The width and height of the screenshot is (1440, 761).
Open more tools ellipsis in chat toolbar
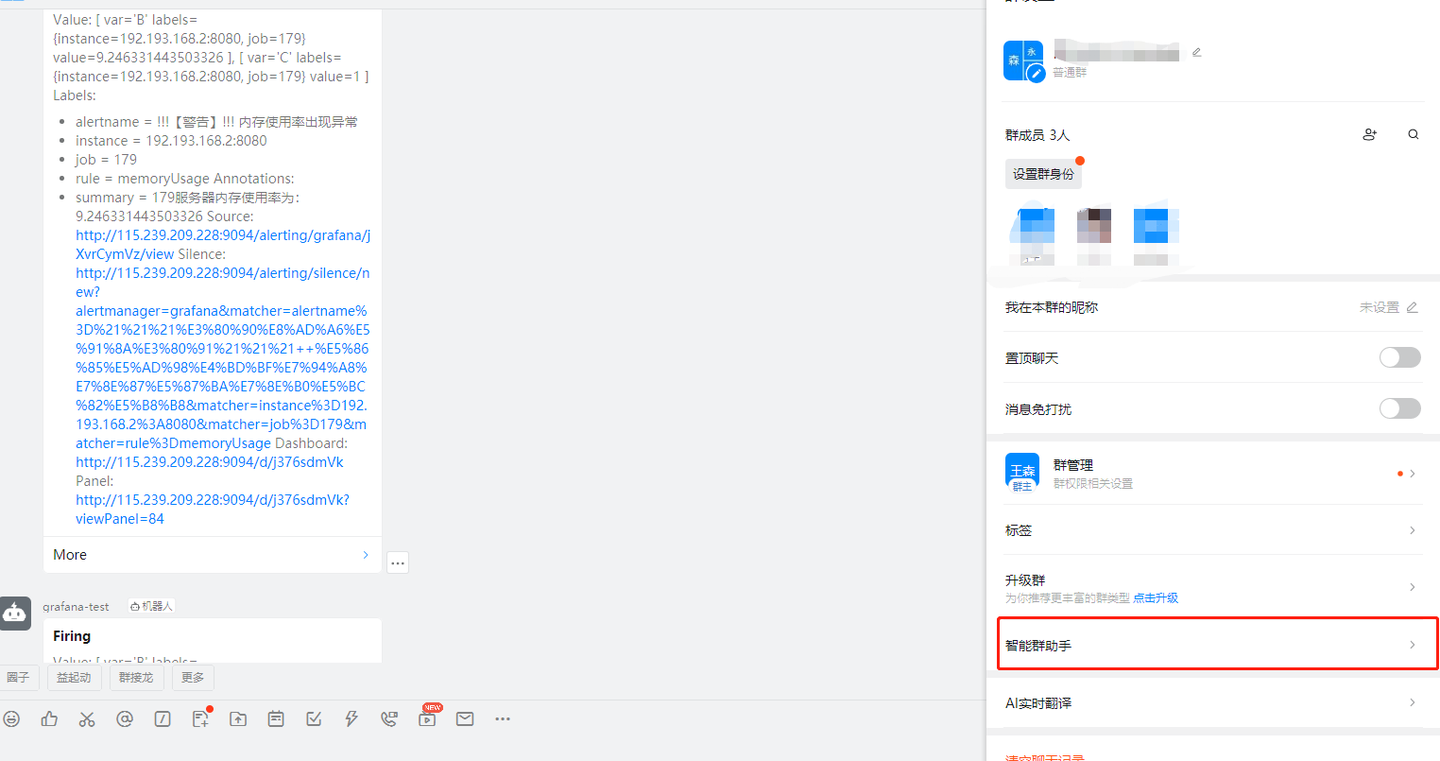coord(503,719)
